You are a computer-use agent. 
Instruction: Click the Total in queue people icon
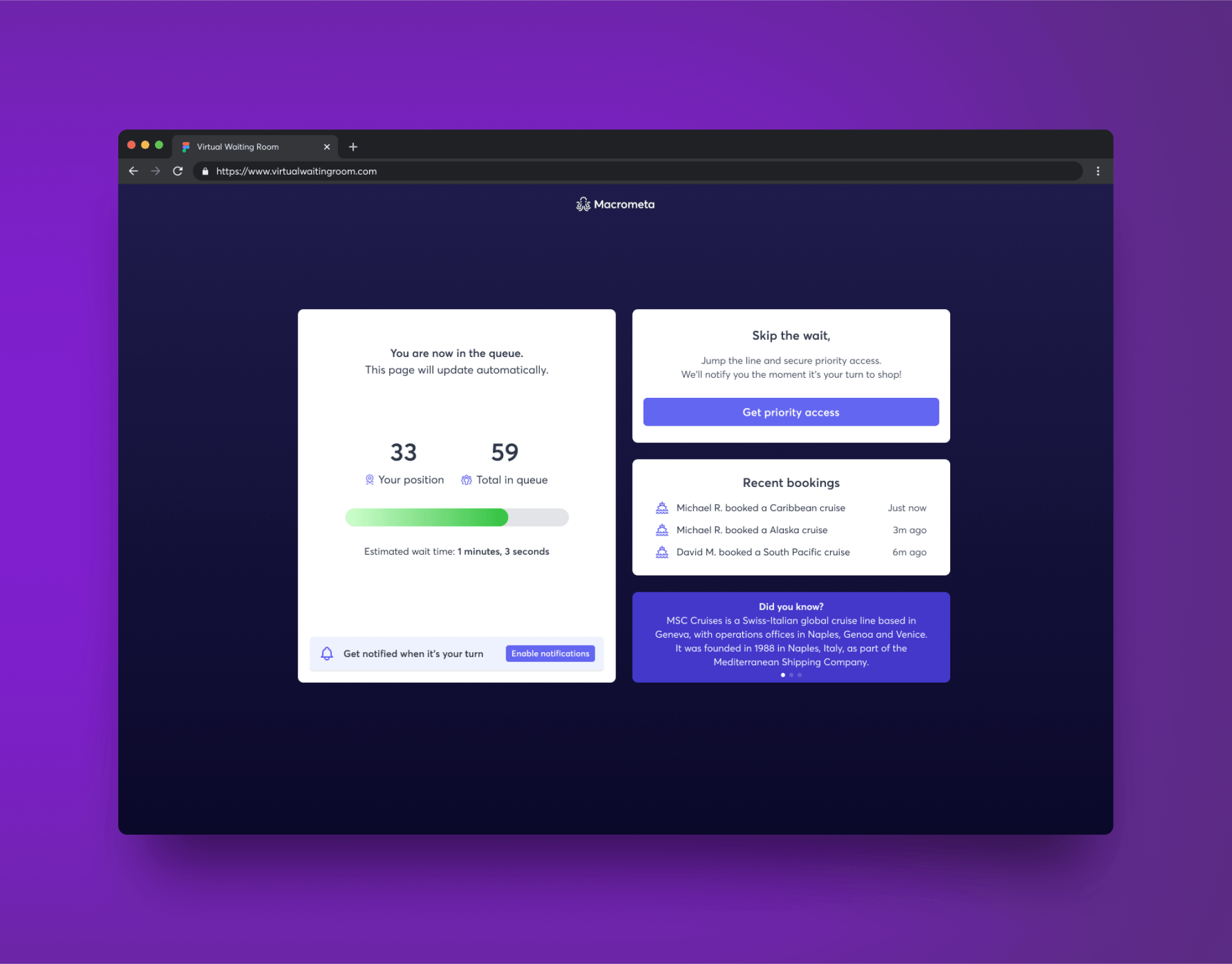(467, 480)
